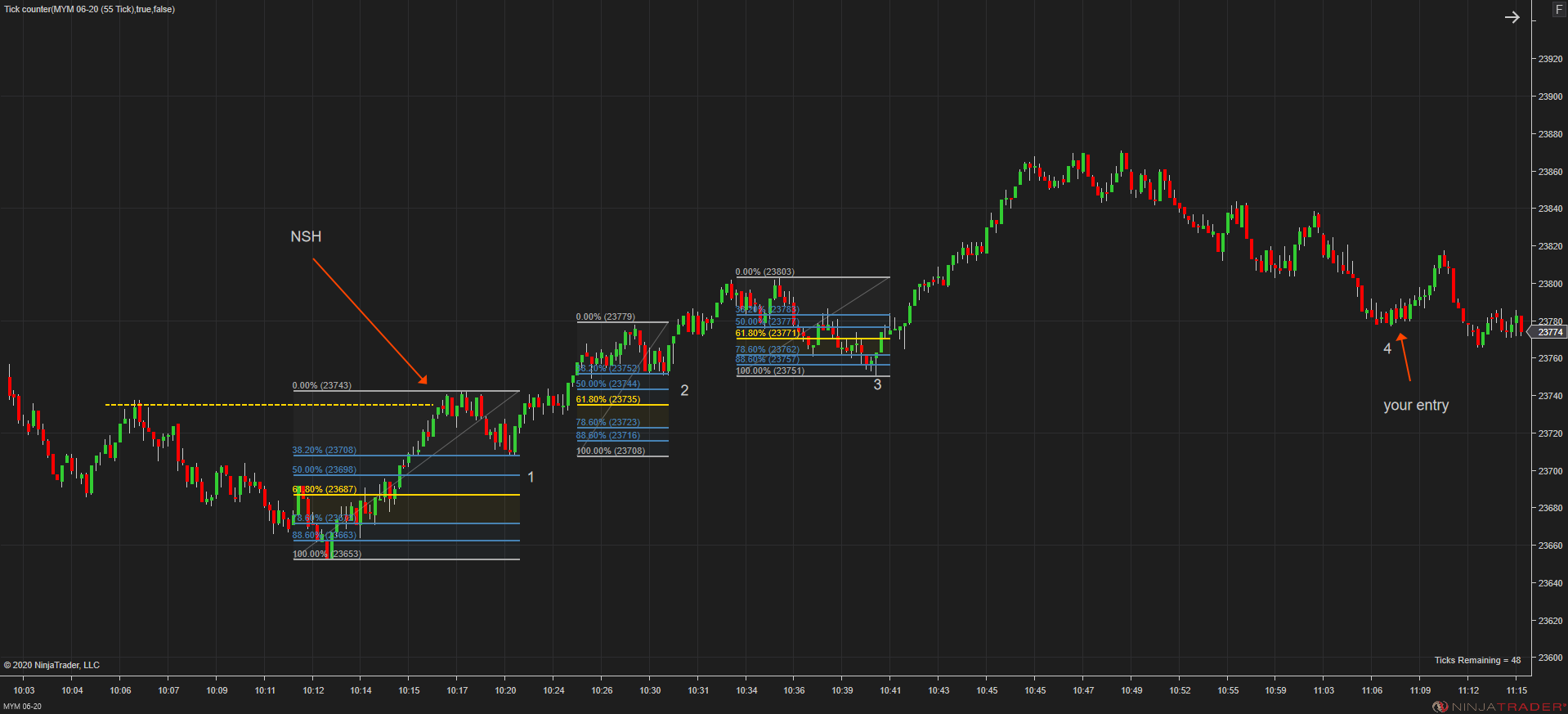Select the 100.00% (23708) Fibonacci level label

pos(611,451)
